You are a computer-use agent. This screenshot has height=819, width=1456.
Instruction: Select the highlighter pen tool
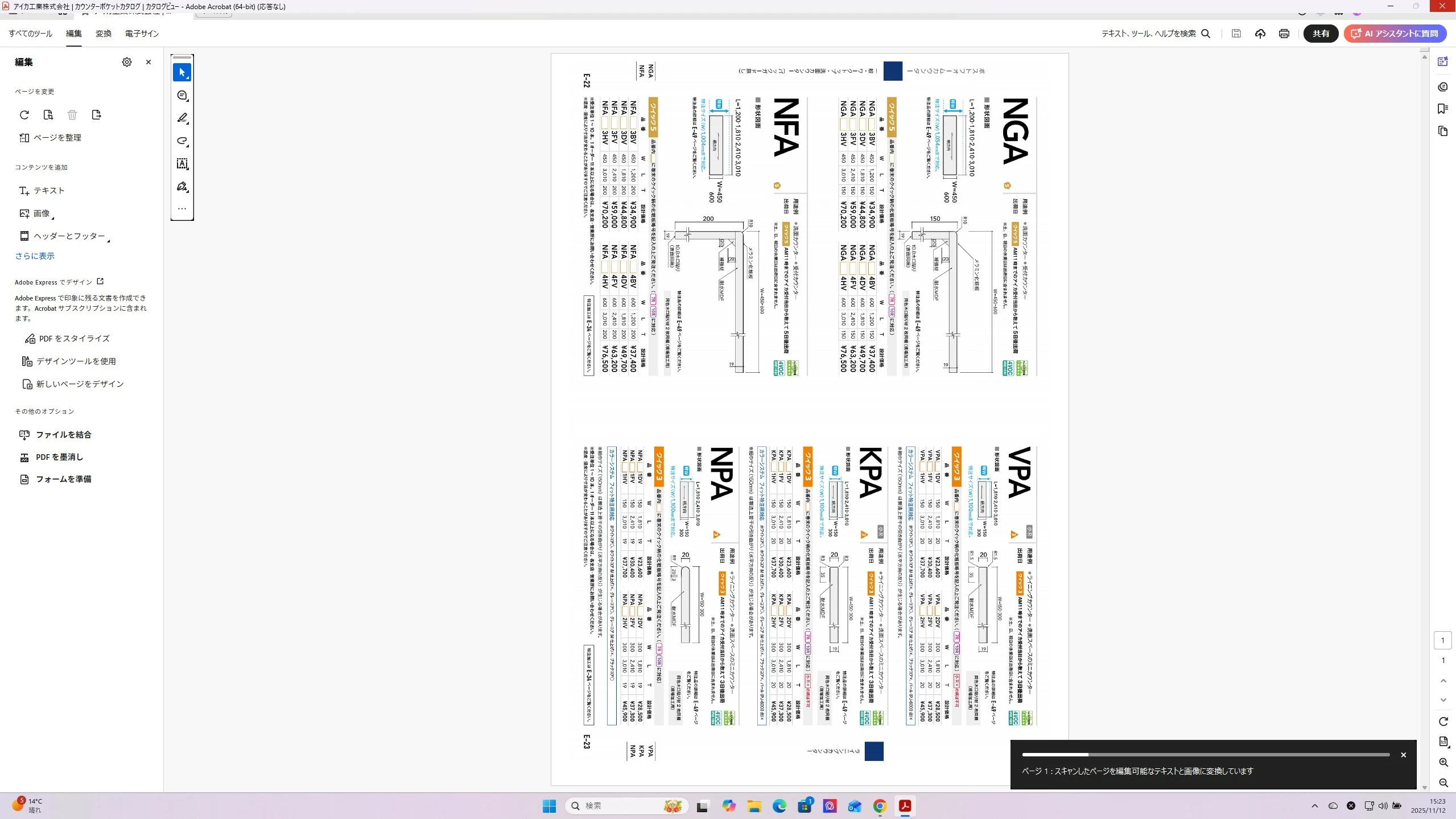(182, 118)
